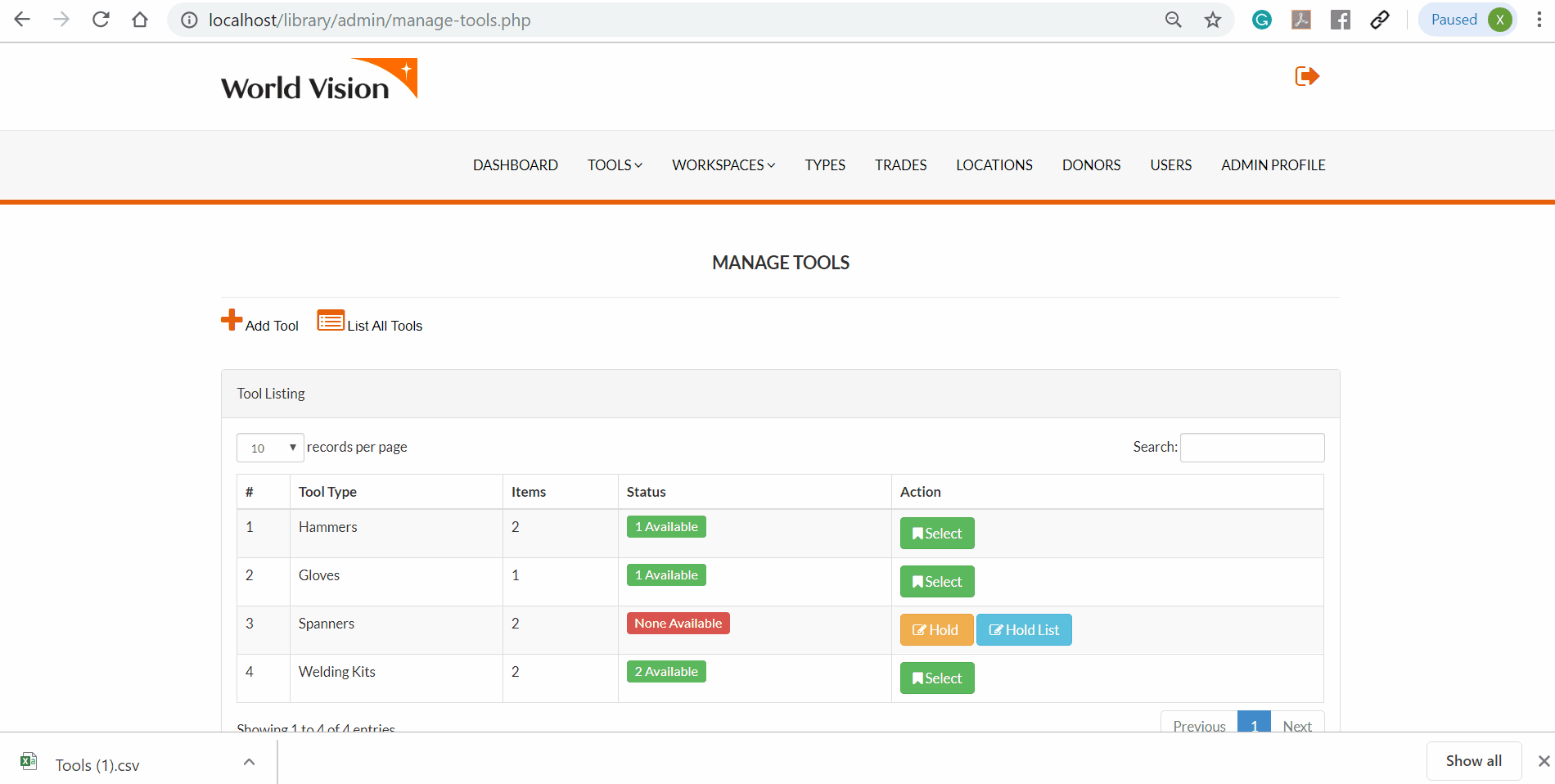
Task: Open the records per page dropdown
Action: click(x=270, y=448)
